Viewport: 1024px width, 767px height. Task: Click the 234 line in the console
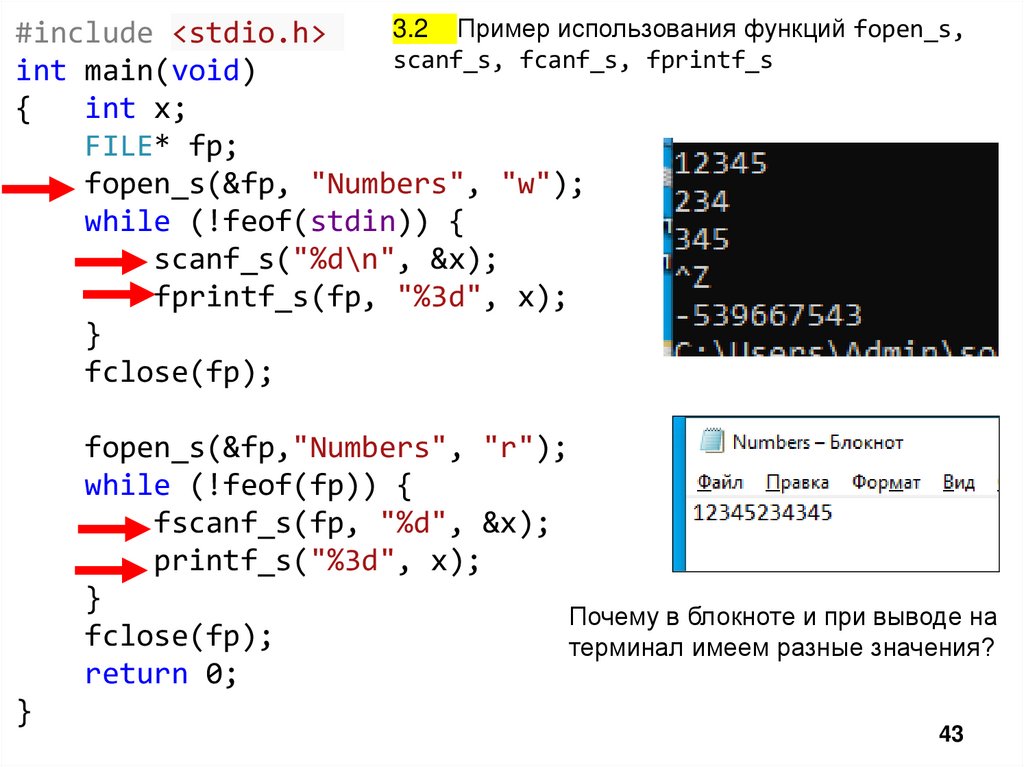(701, 201)
